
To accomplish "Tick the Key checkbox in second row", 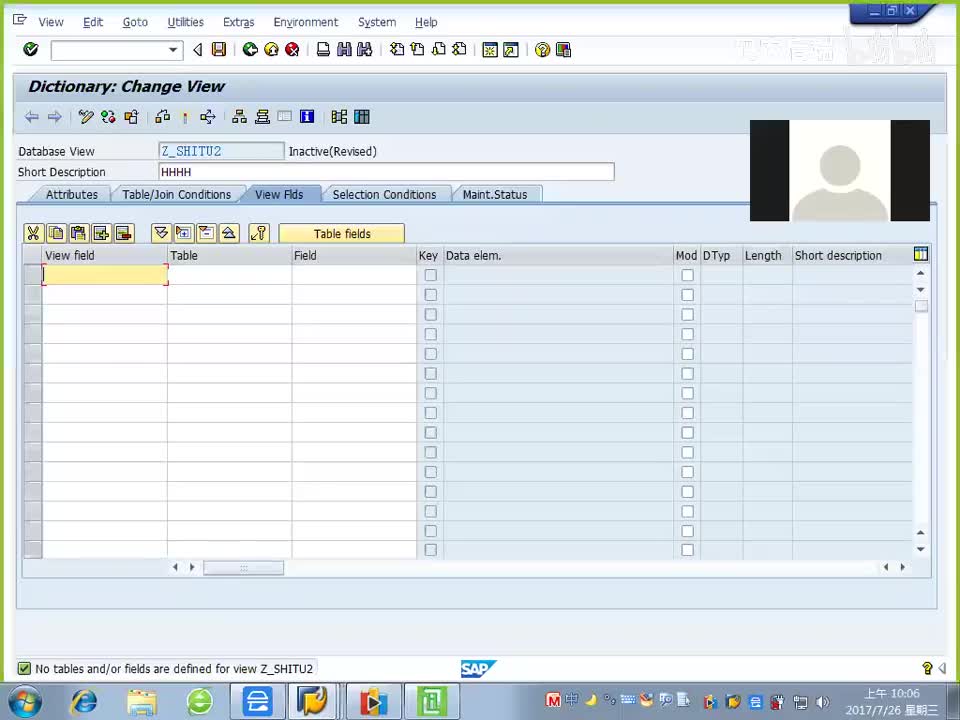I will coord(430,295).
